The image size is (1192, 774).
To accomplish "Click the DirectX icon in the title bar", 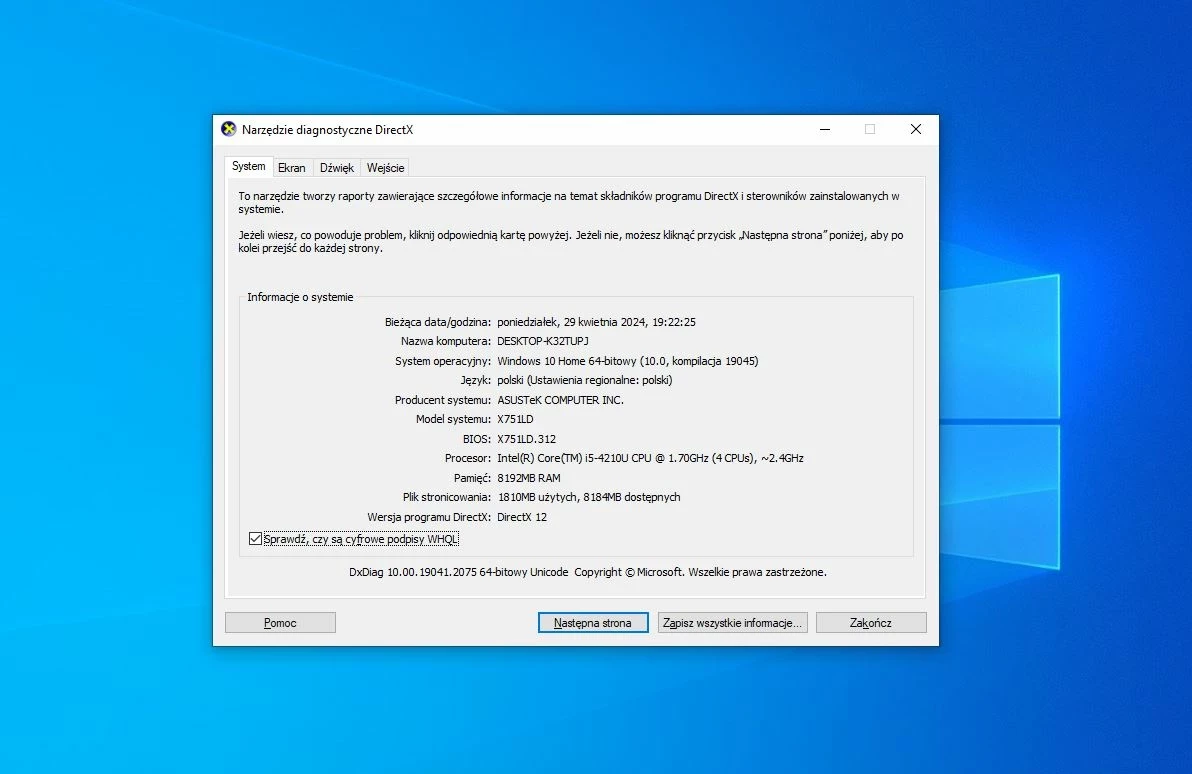I will [x=229, y=129].
